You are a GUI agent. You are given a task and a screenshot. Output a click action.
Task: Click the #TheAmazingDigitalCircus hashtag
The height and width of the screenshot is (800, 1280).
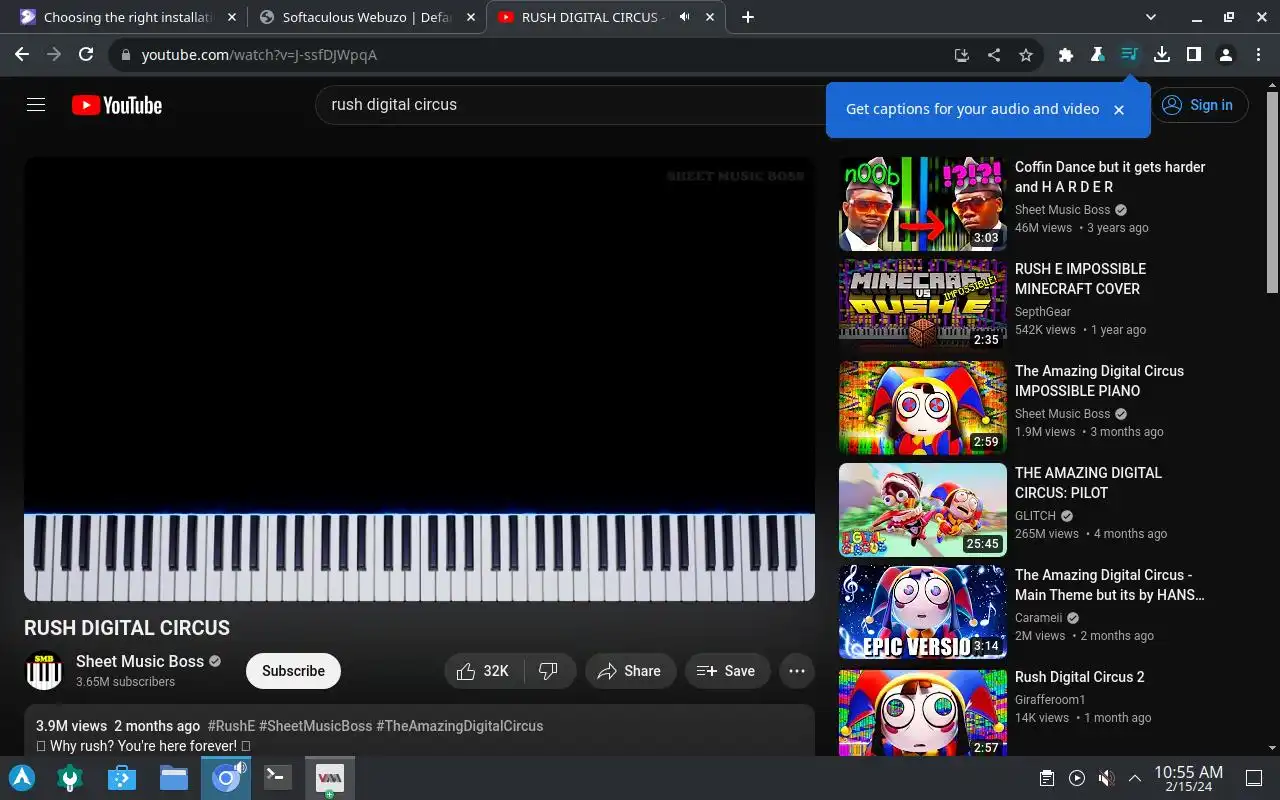pos(460,726)
